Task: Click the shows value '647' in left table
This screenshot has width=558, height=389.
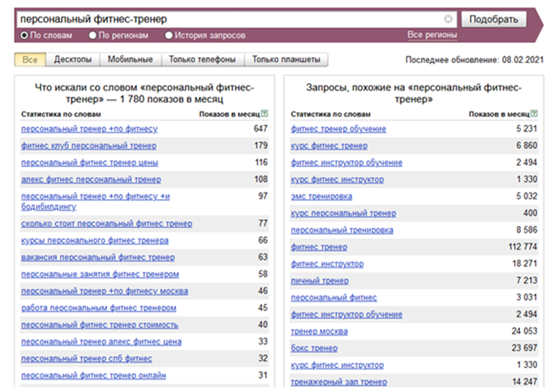Action: click(x=260, y=128)
